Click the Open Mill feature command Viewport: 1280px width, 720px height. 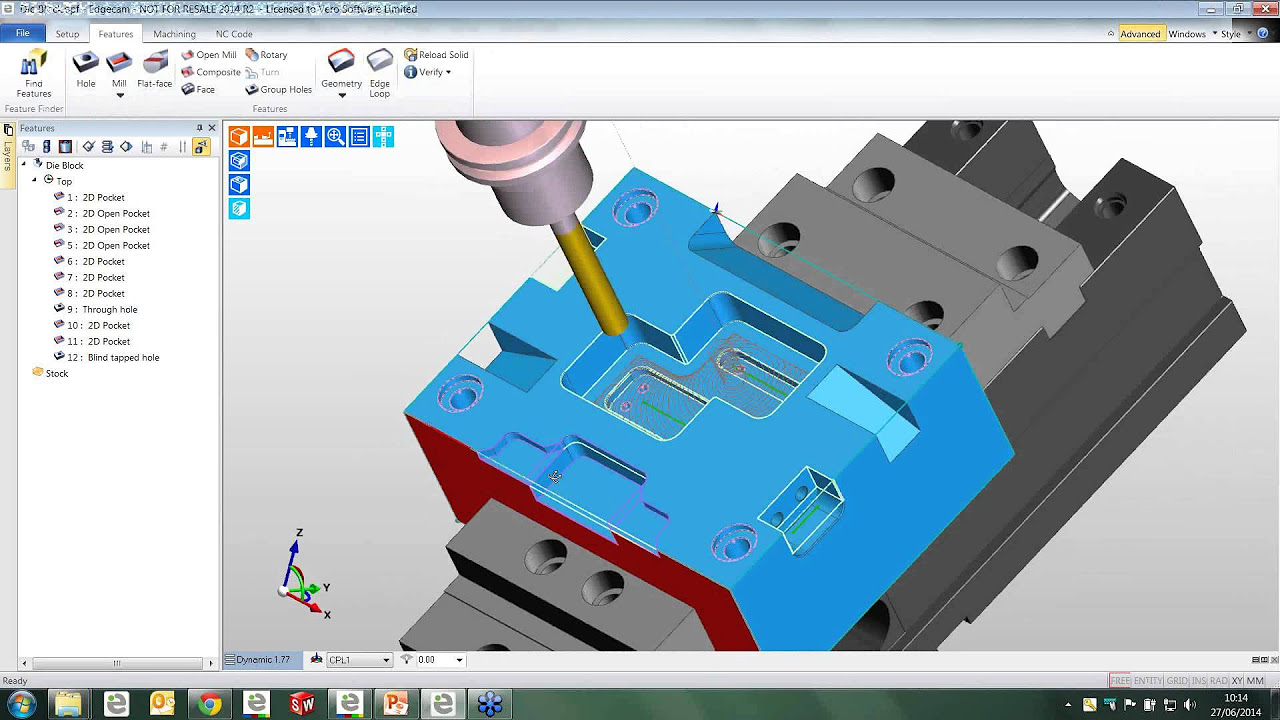pos(209,55)
